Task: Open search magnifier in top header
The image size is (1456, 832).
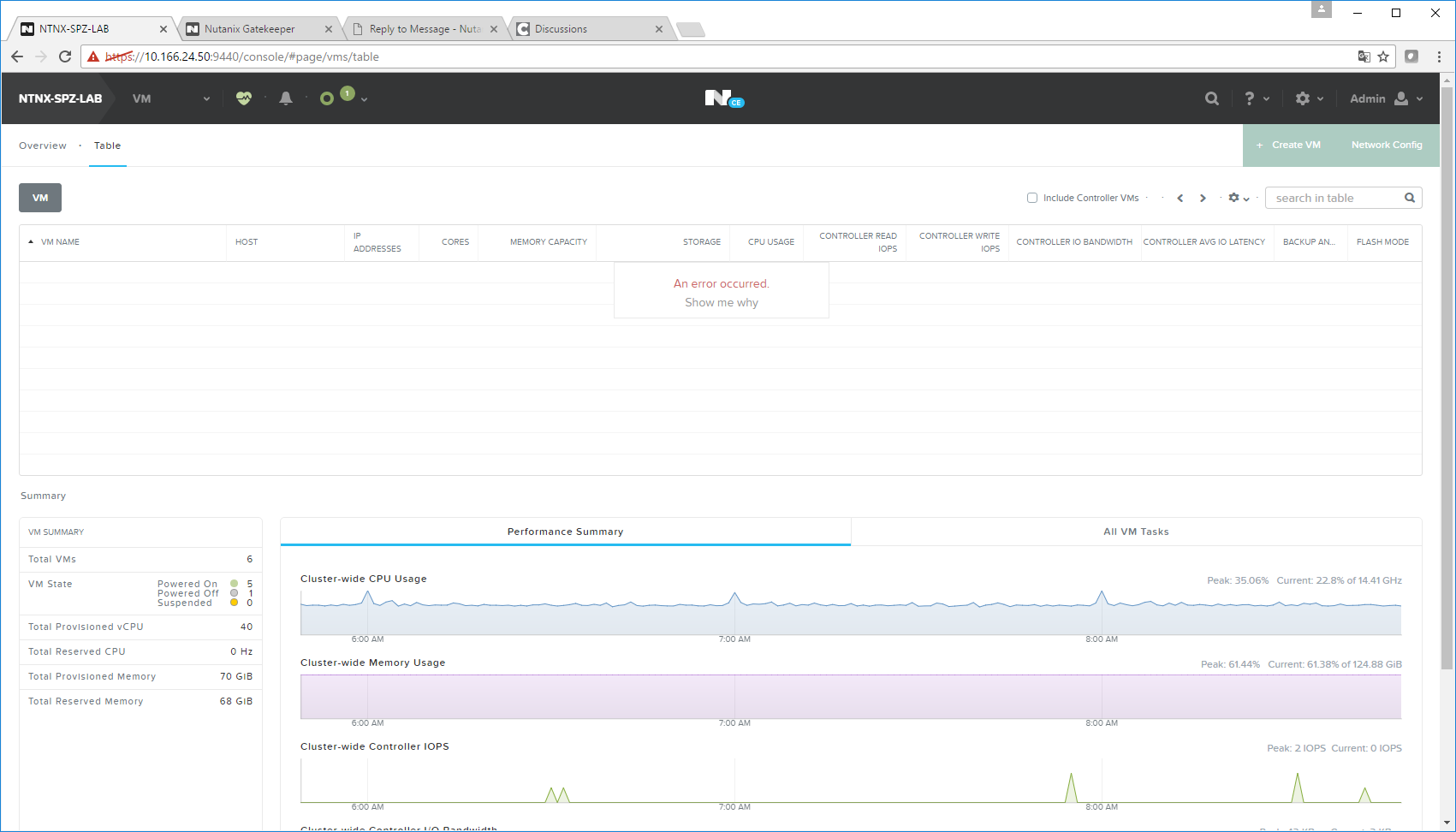Action: pos(1212,98)
